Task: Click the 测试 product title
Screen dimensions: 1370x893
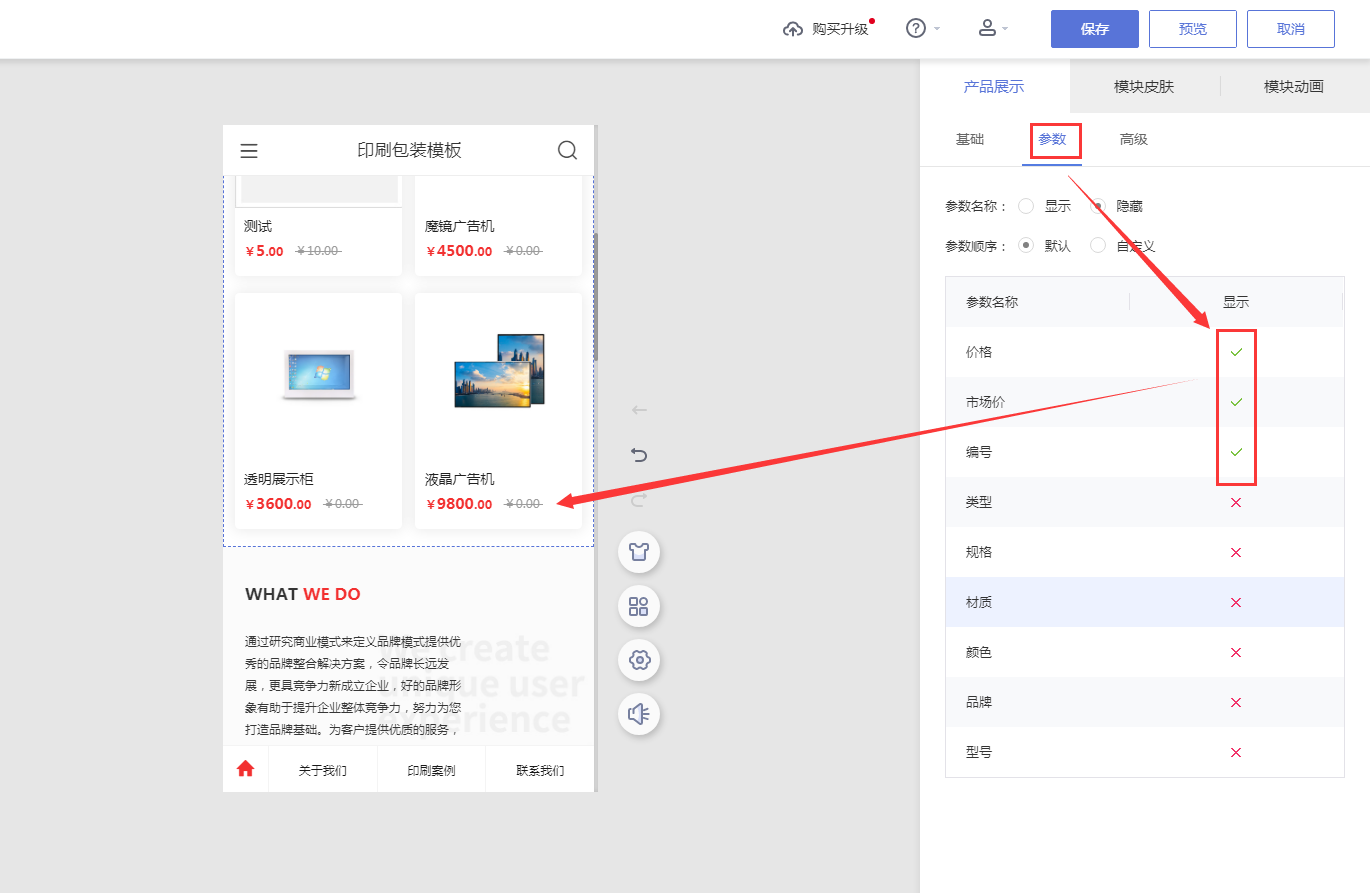Action: [258, 226]
